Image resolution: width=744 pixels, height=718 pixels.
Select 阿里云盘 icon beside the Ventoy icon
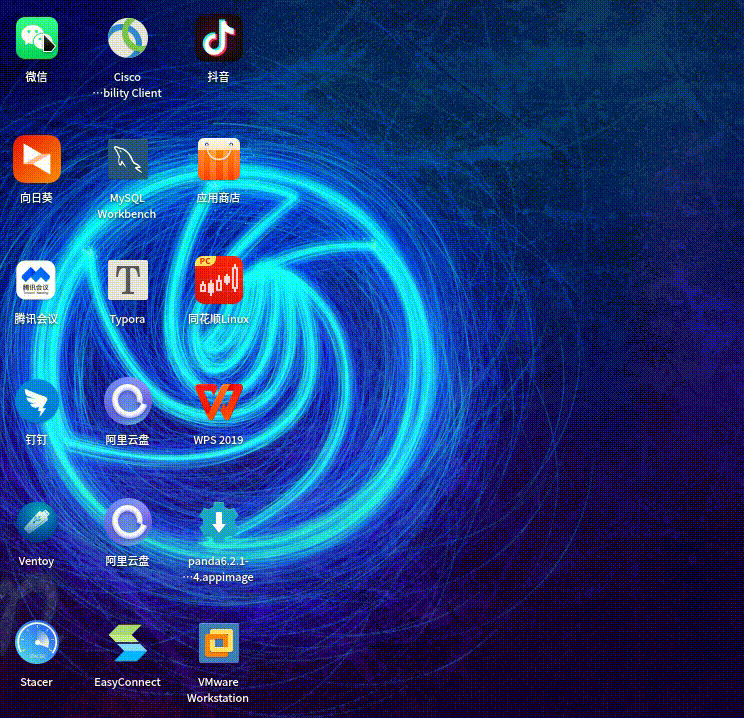pyautogui.click(x=128, y=522)
